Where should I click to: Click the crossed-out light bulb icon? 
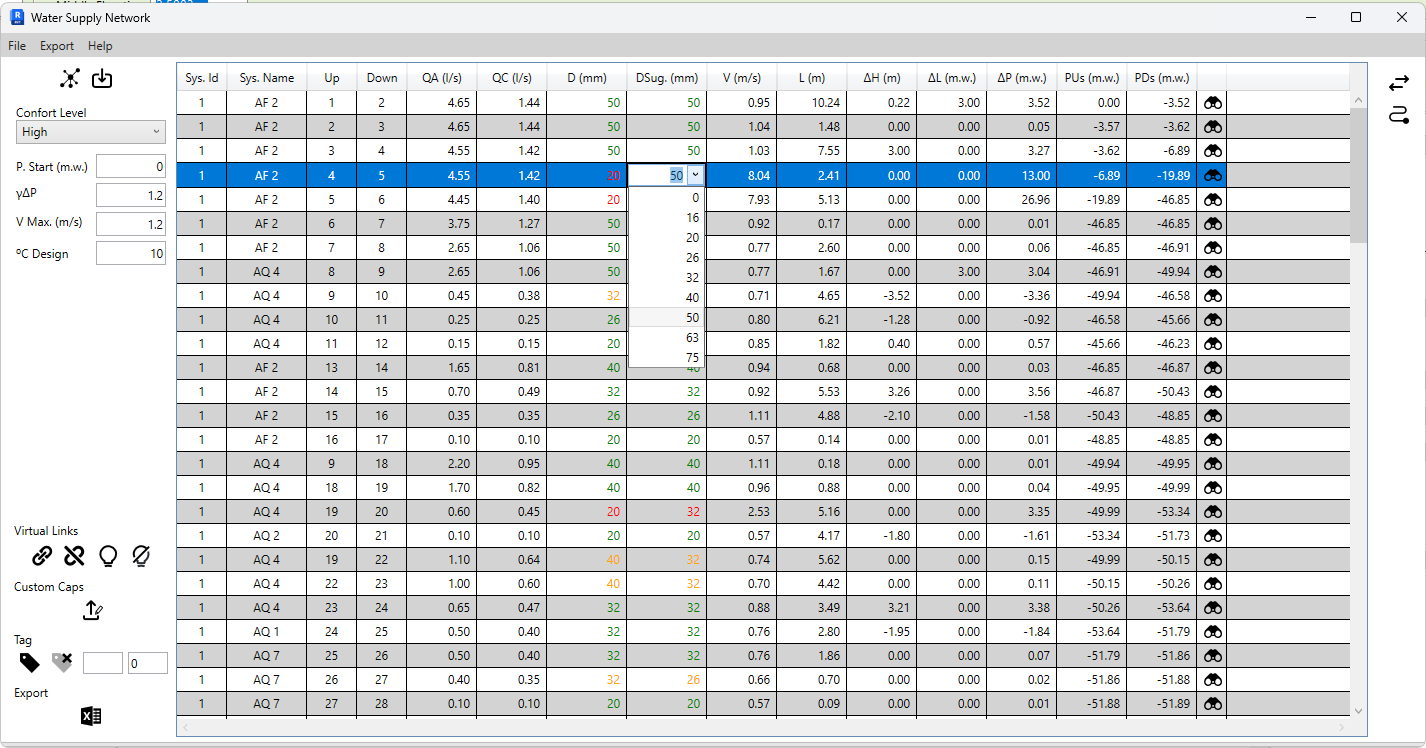point(141,555)
